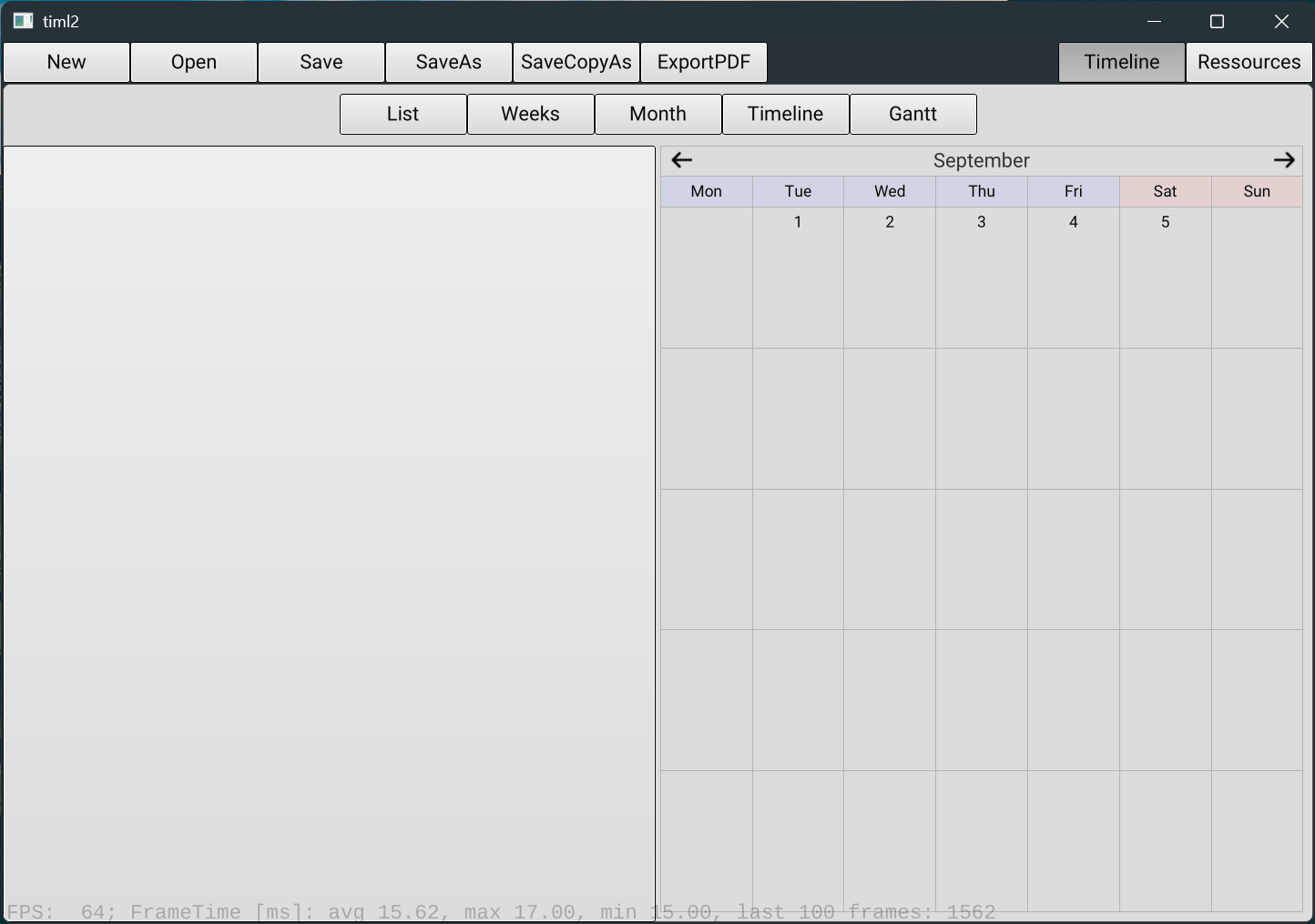Select the centre Timeline view tab

click(x=786, y=114)
